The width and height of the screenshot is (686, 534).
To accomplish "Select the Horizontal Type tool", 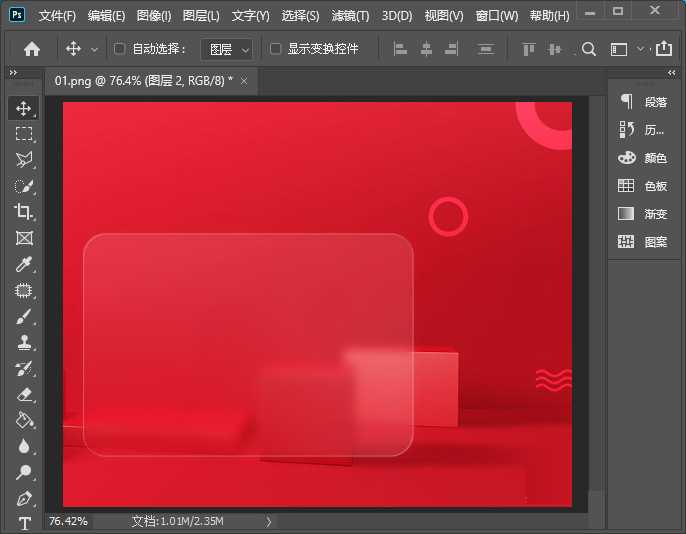I will (x=24, y=523).
